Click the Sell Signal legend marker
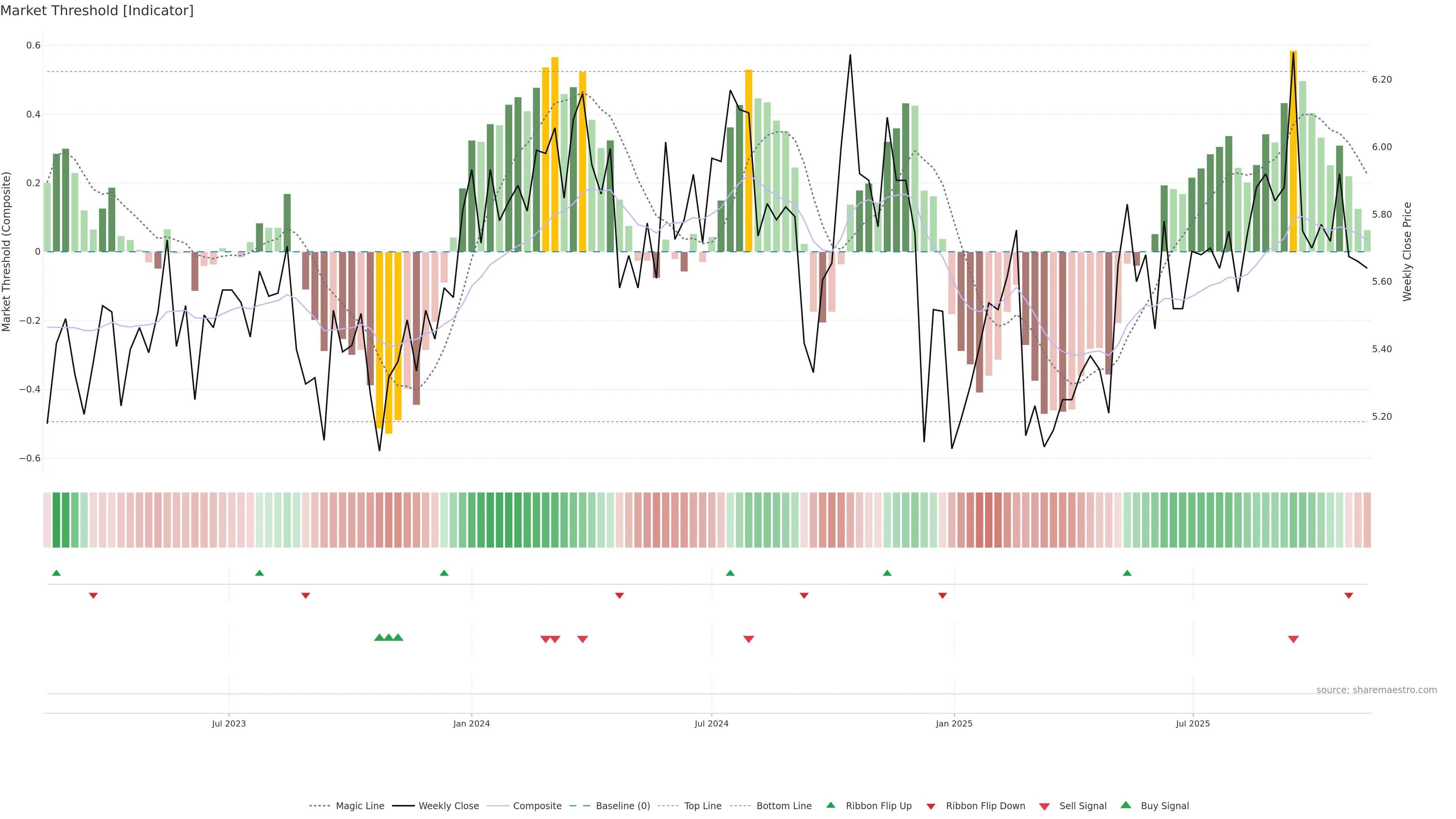 [1045, 806]
